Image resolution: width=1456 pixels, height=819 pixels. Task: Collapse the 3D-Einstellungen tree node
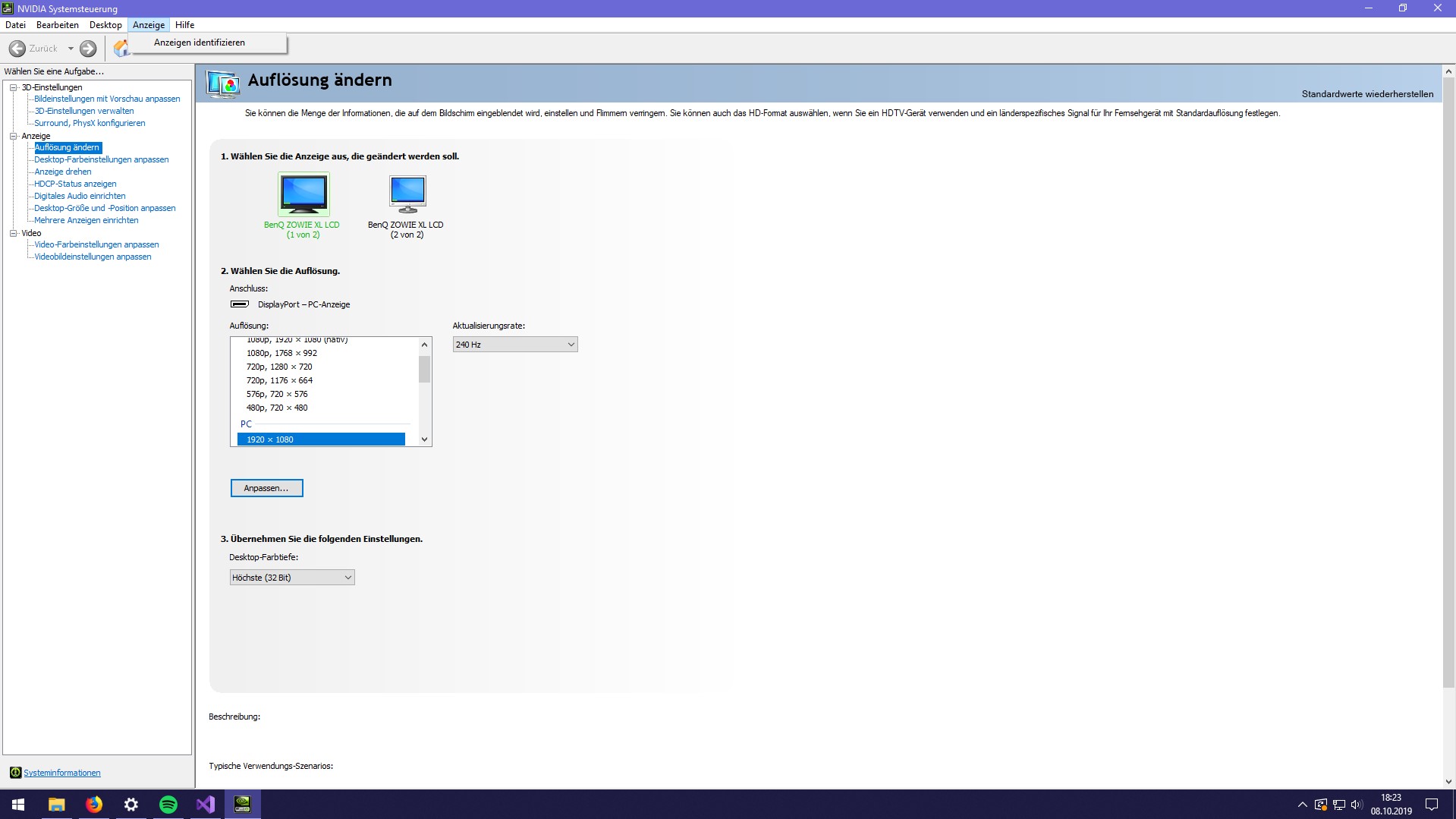click(13, 87)
